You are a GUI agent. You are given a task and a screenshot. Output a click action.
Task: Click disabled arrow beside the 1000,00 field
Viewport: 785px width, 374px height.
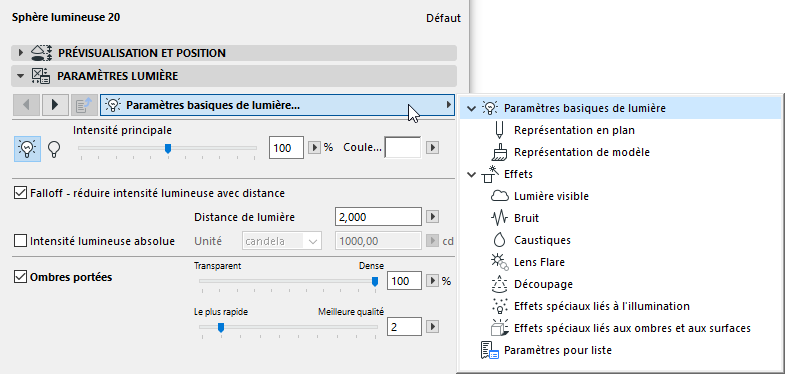[433, 241]
